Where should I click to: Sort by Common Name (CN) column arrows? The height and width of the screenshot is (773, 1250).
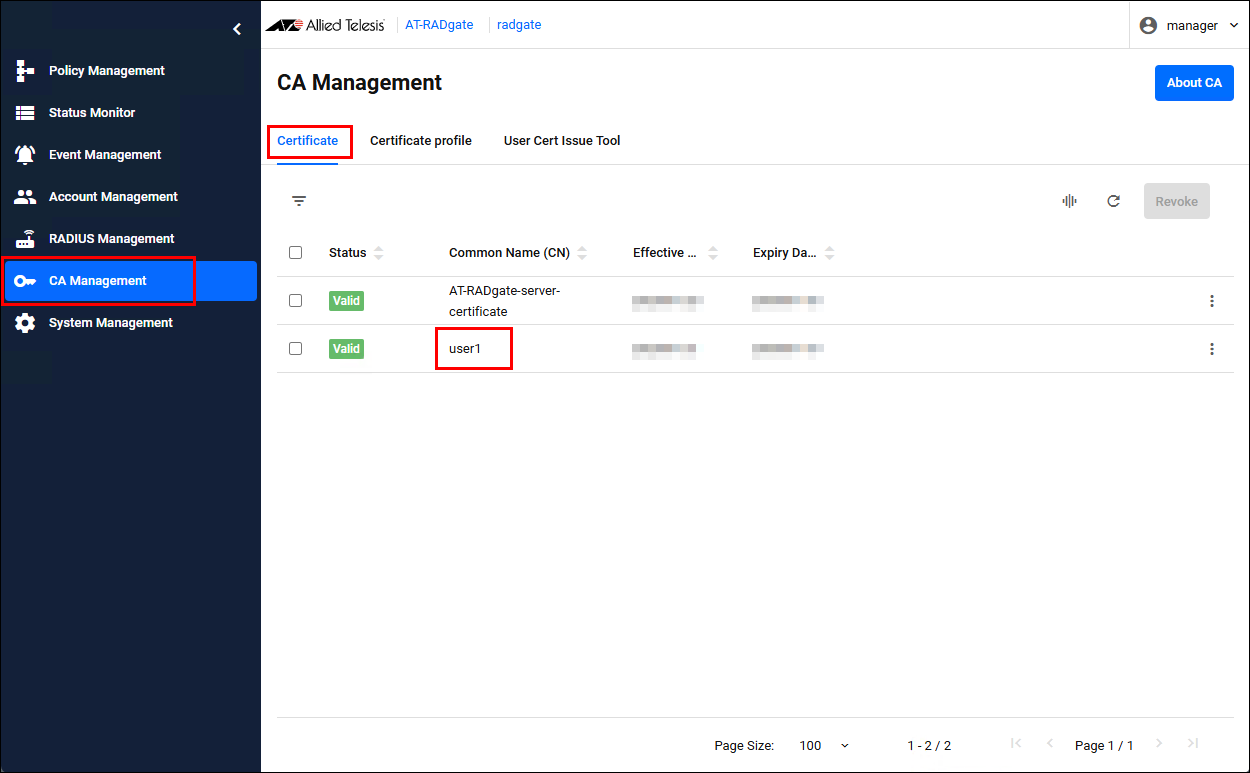(582, 253)
